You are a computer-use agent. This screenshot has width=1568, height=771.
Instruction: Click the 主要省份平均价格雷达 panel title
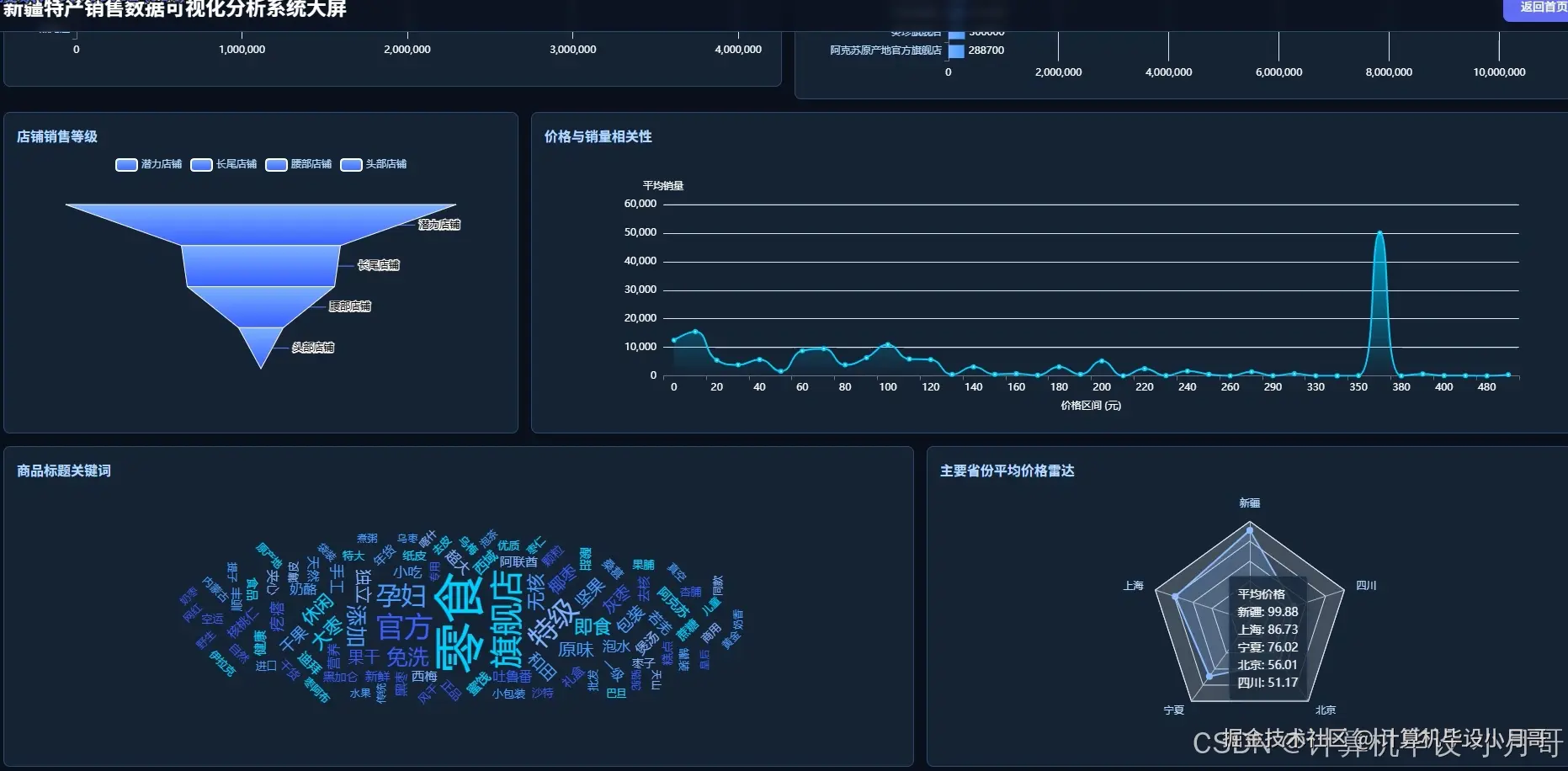[x=1007, y=471]
